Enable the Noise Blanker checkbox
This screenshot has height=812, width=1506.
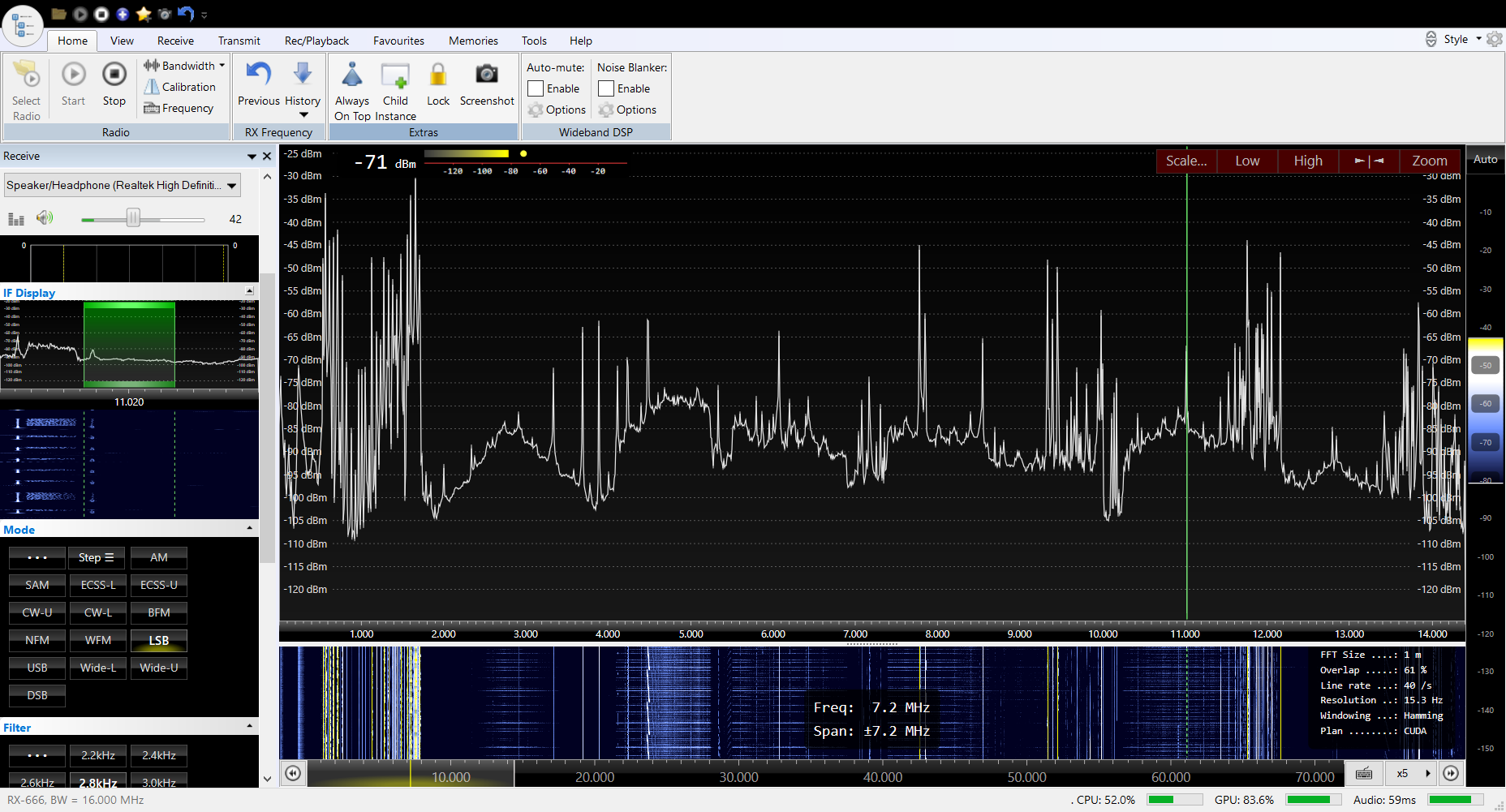pos(606,88)
